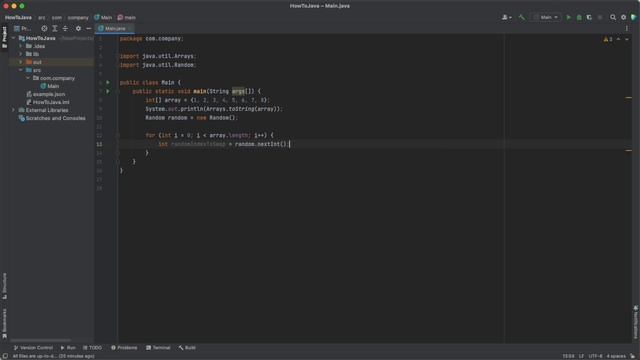Select opened file target icon in Project panel

coord(44,29)
